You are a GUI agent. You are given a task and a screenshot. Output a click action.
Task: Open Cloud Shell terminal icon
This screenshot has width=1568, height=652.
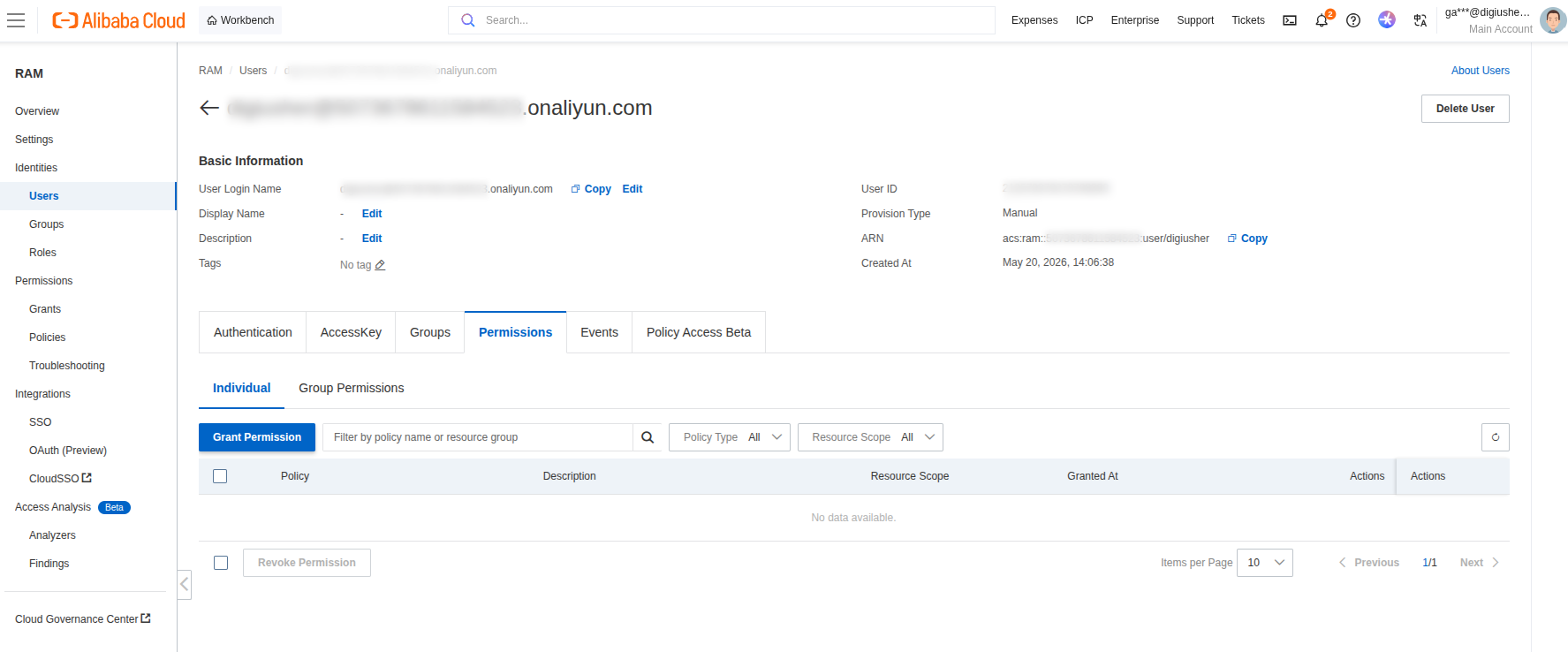click(x=1290, y=20)
